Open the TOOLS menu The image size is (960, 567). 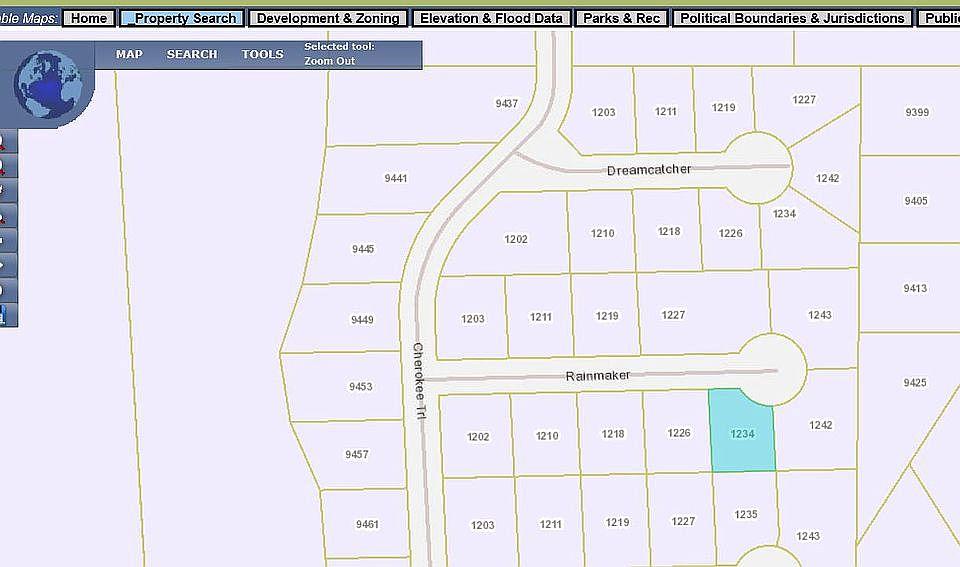262,54
